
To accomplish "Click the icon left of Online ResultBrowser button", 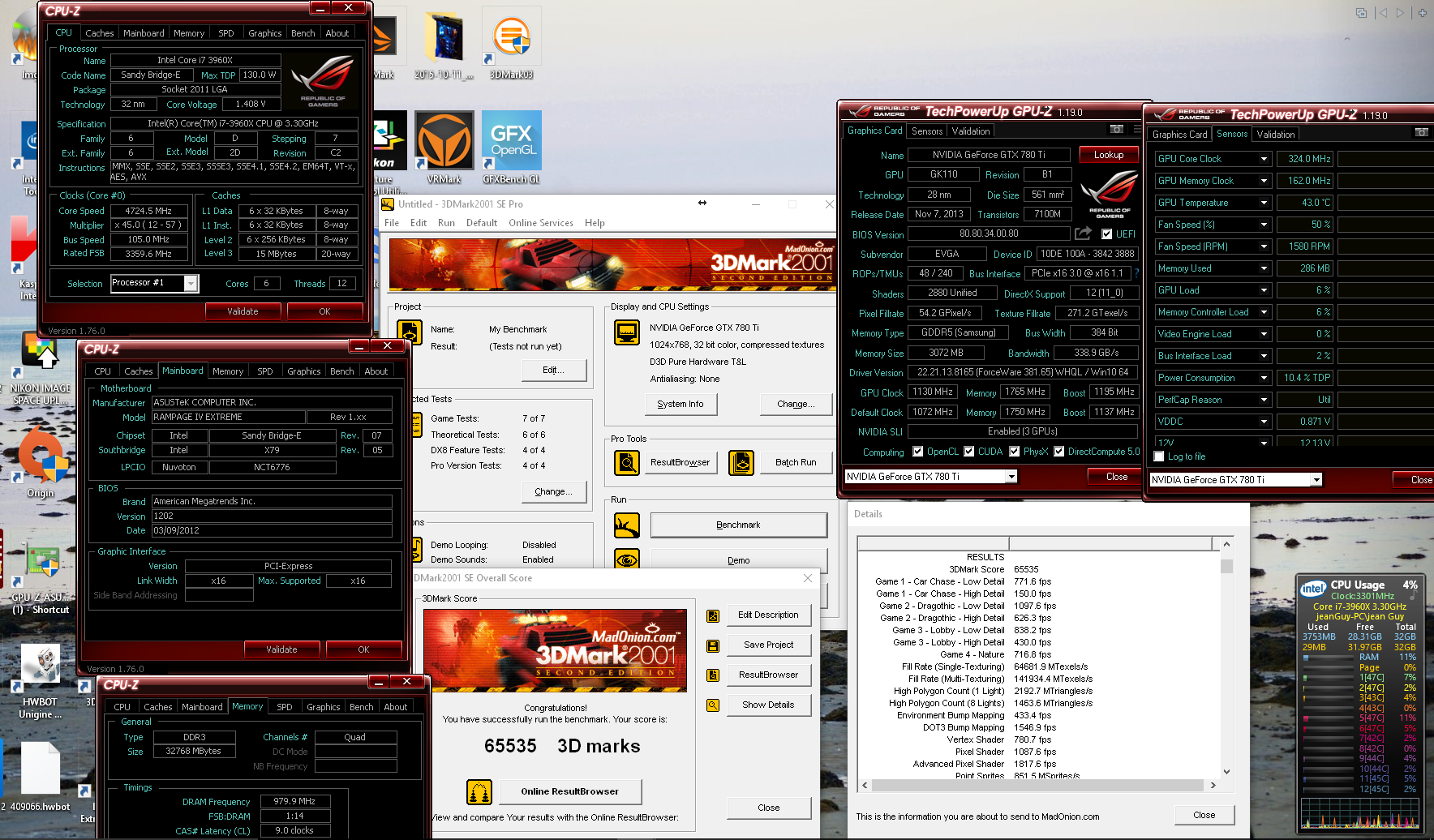I will pyautogui.click(x=479, y=792).
